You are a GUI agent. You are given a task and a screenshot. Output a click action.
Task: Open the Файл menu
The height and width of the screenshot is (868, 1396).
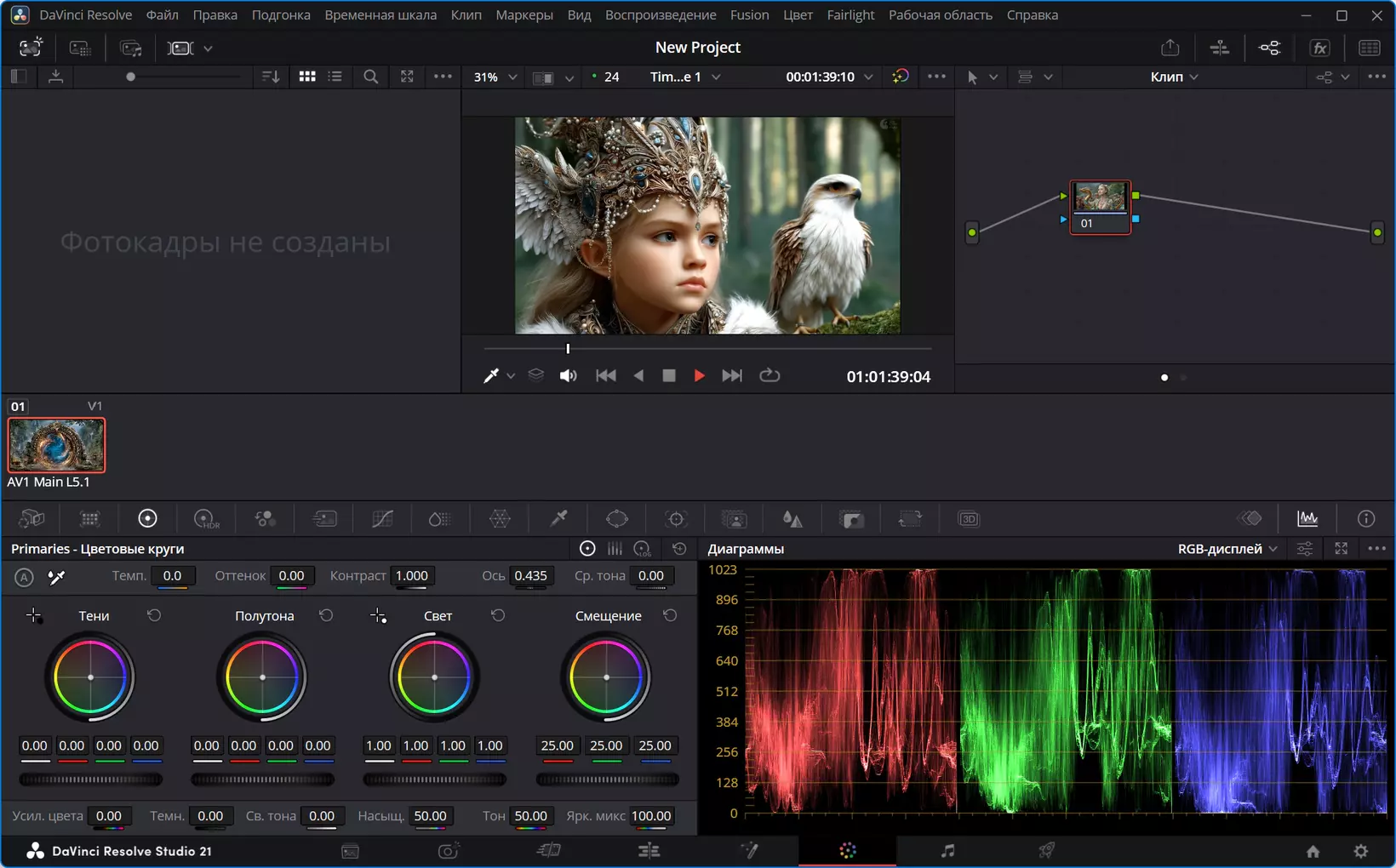162,14
